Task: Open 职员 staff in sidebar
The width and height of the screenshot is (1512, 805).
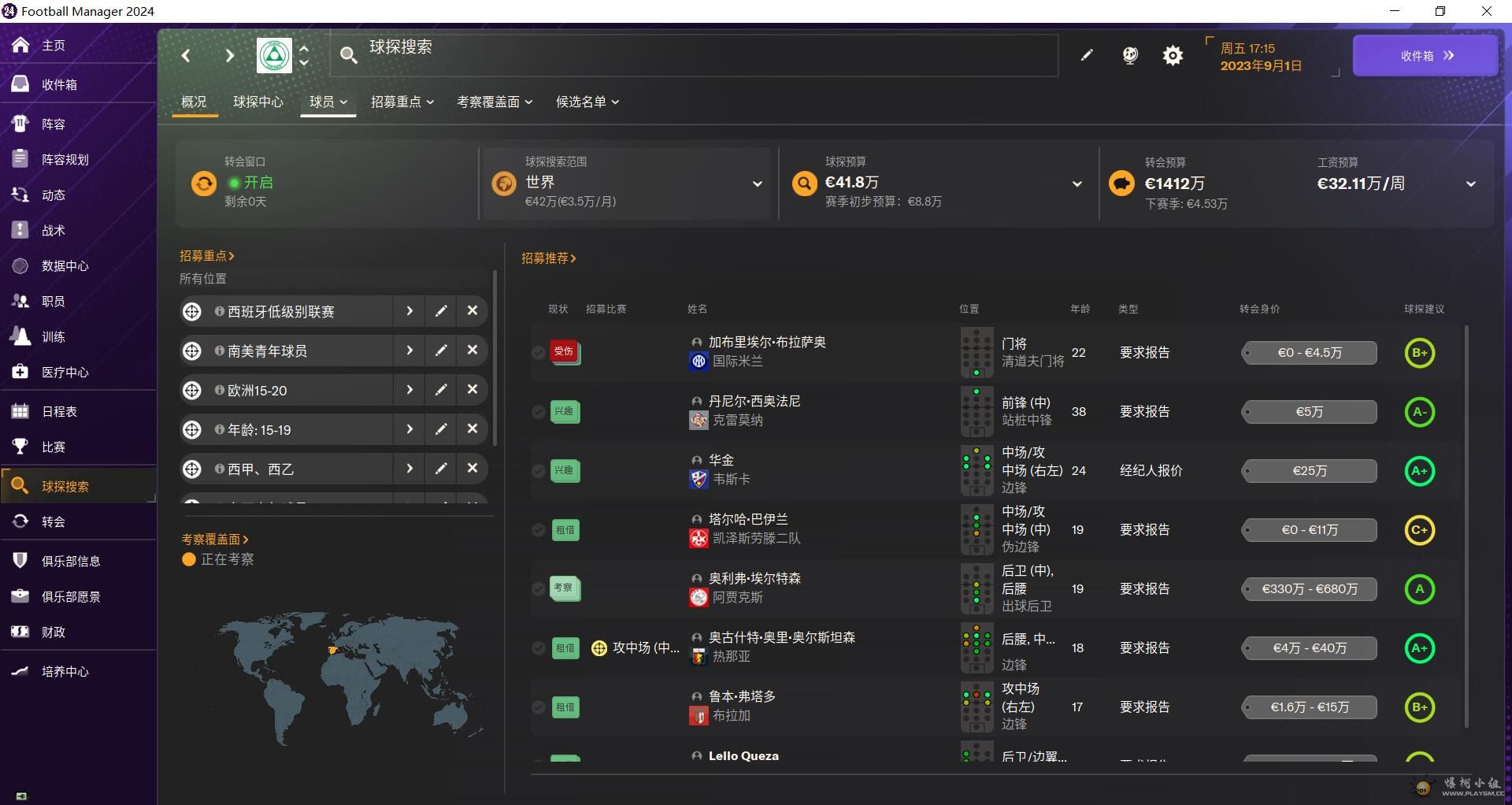Action: (x=79, y=301)
